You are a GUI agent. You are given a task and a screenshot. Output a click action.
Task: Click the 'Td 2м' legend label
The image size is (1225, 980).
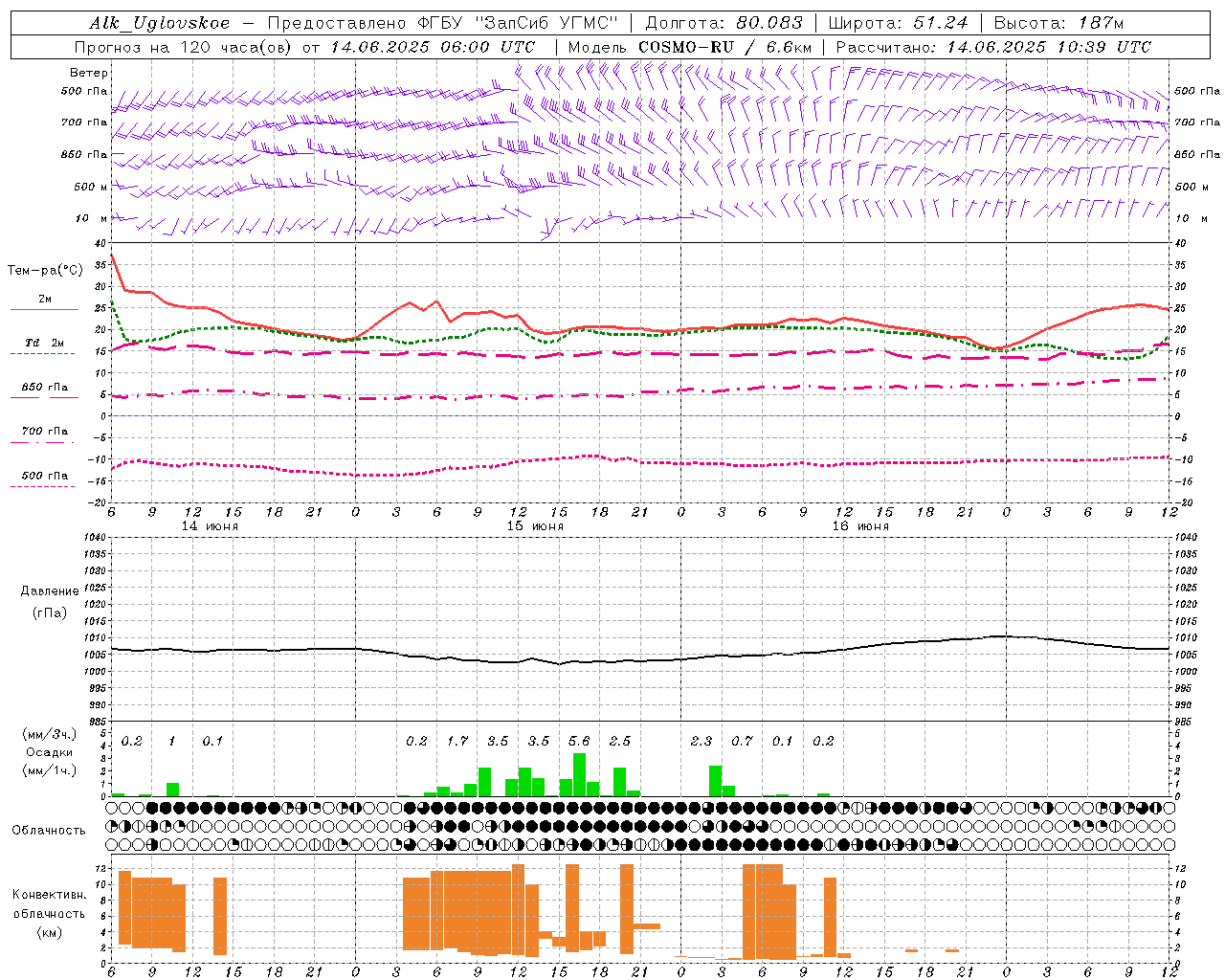pyautogui.click(x=45, y=343)
